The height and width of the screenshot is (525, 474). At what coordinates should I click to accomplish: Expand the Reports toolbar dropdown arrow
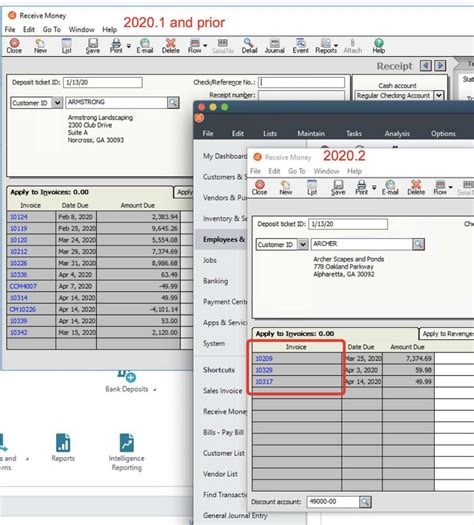click(x=336, y=46)
